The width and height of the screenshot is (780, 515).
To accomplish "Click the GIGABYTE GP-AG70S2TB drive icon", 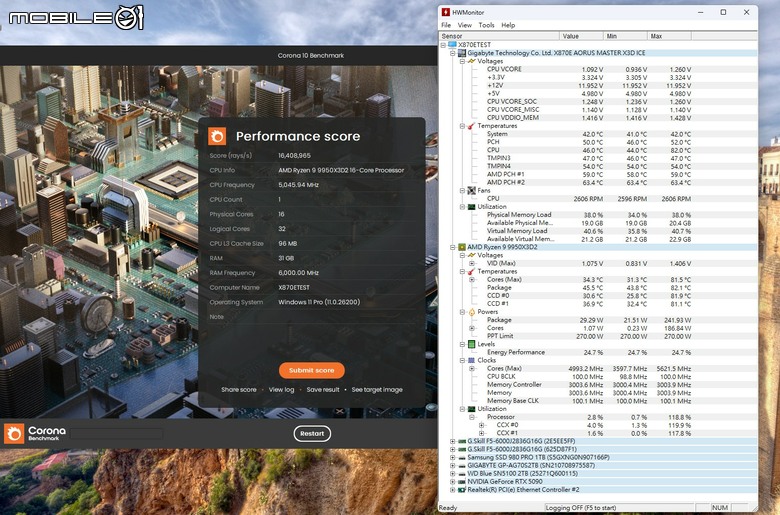I will (462, 466).
